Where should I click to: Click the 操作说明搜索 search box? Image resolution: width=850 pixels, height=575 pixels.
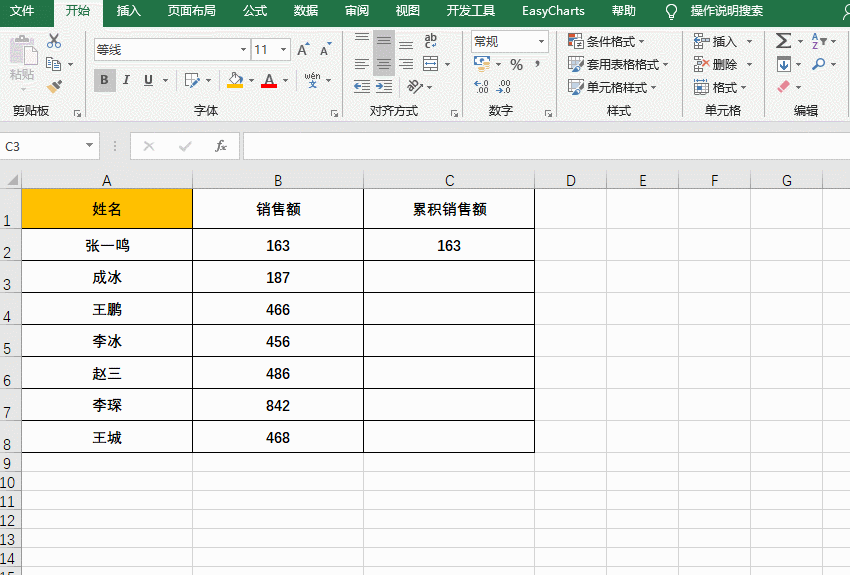coord(726,11)
